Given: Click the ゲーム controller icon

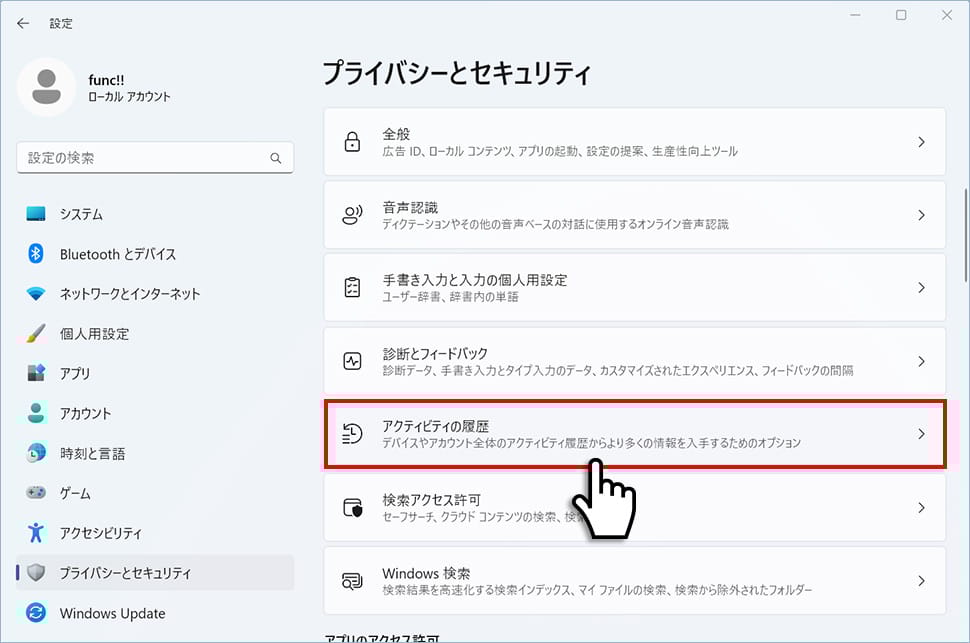Looking at the screenshot, I should point(36,493).
